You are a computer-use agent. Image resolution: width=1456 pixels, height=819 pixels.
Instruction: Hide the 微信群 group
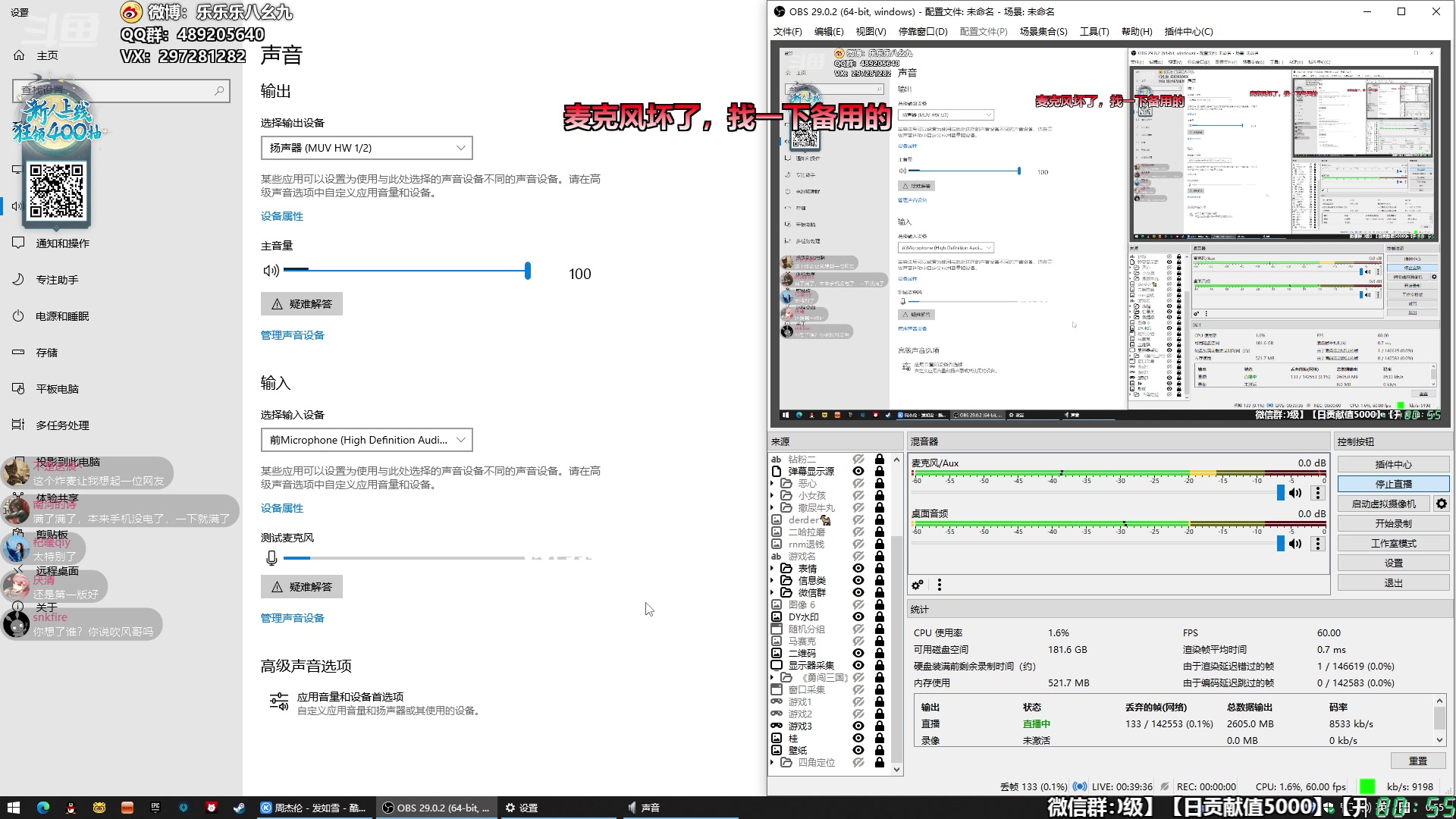coord(858,592)
